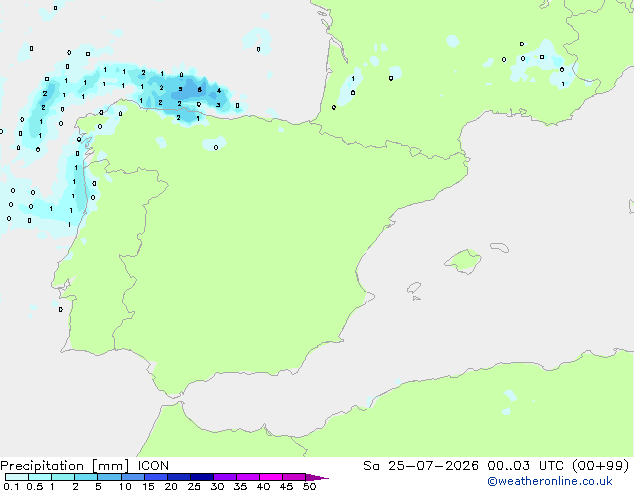Viewport: 634px width, 490px height.
Task: Select the 45–50 mm magenta legend swatch
Action: 294,477
